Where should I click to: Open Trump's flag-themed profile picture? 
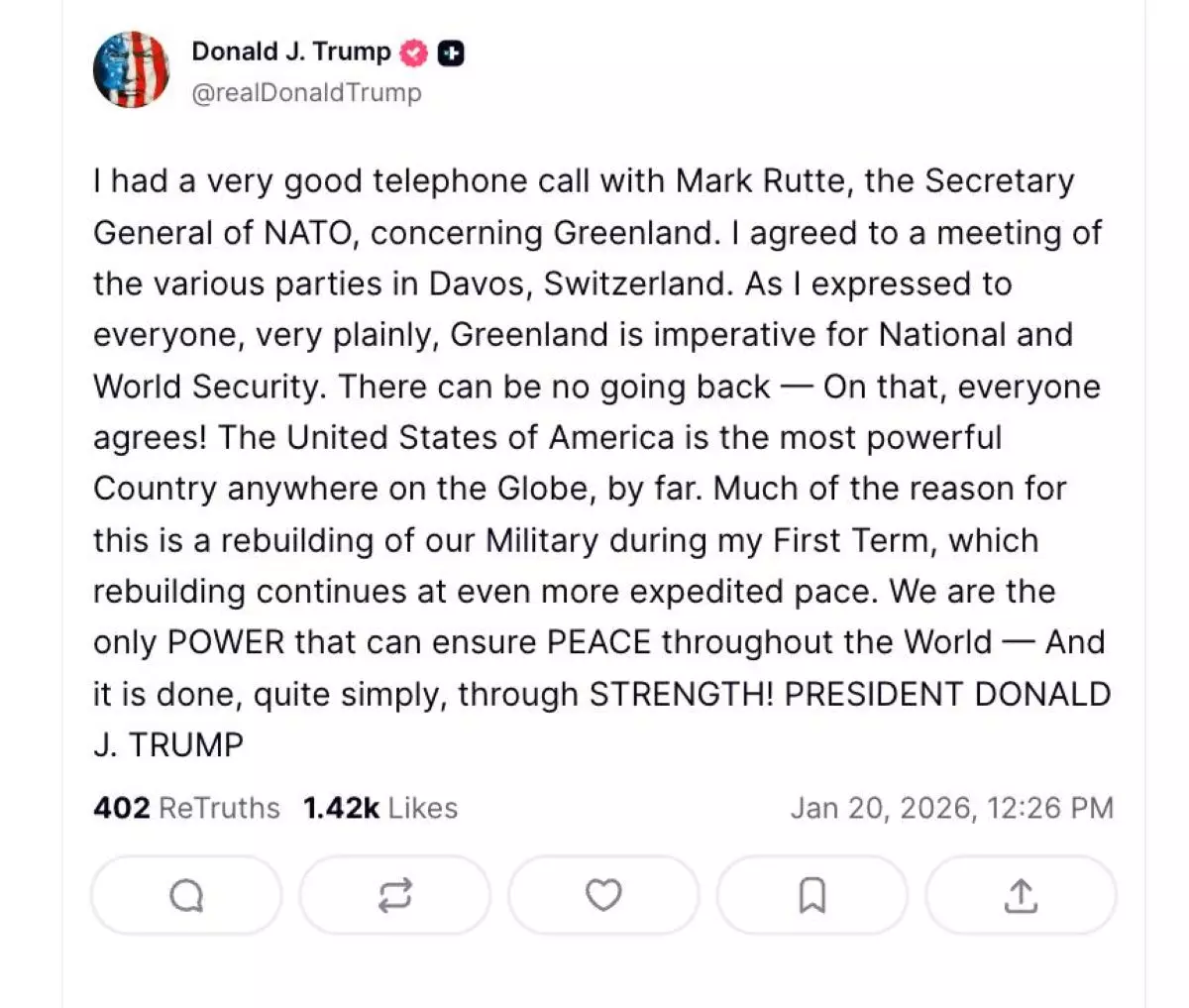(x=132, y=69)
